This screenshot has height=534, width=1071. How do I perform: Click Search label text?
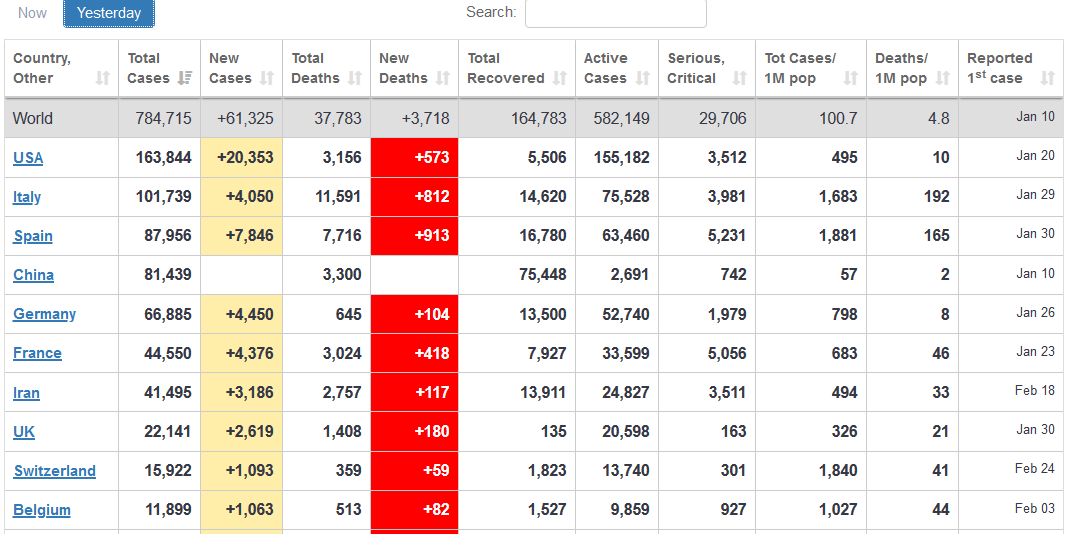(x=491, y=12)
